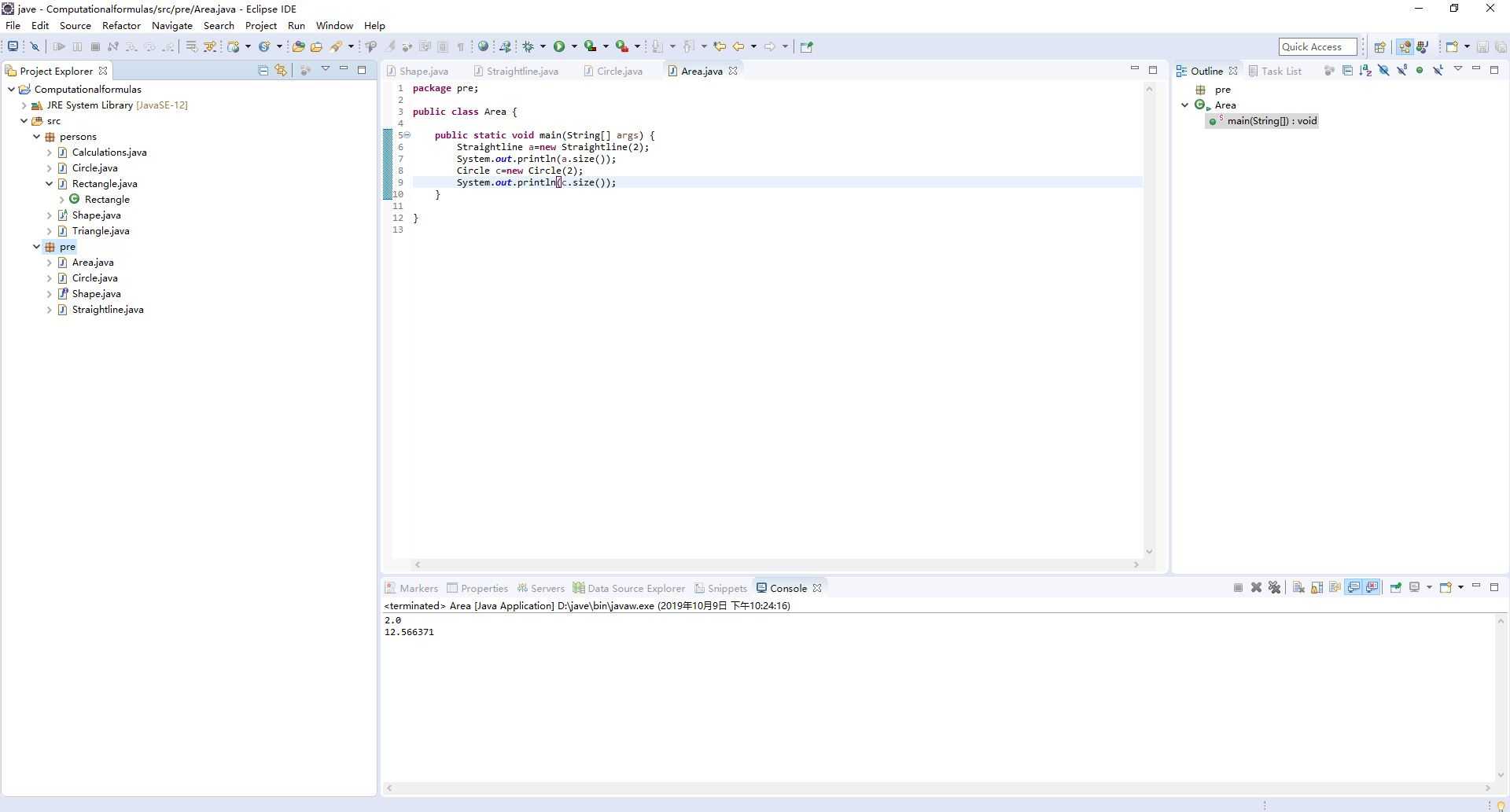The image size is (1510, 812).
Task: Close the Area.java editor tab
Action: 733,71
